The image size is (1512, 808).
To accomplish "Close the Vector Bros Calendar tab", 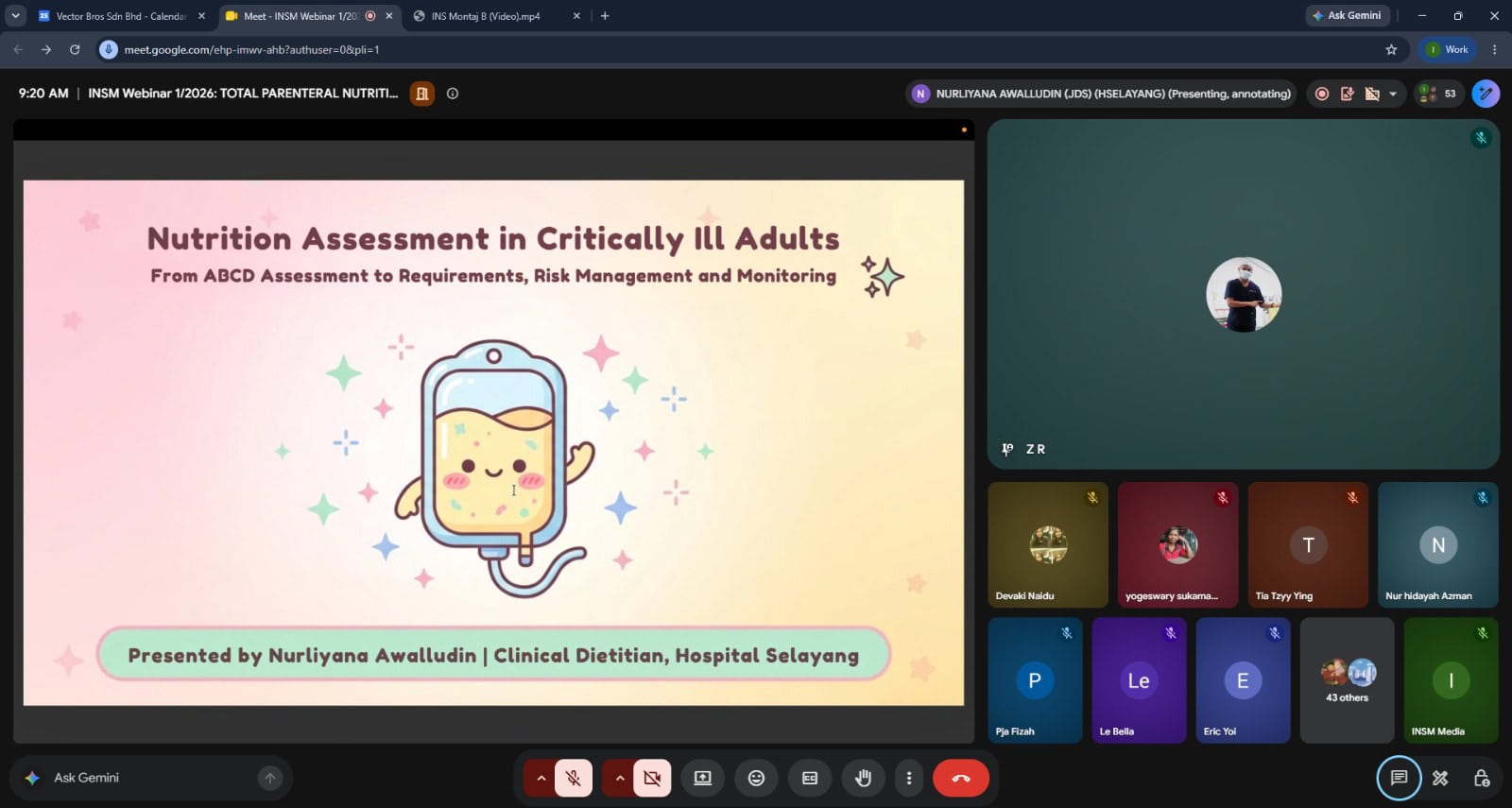I will pos(201,16).
